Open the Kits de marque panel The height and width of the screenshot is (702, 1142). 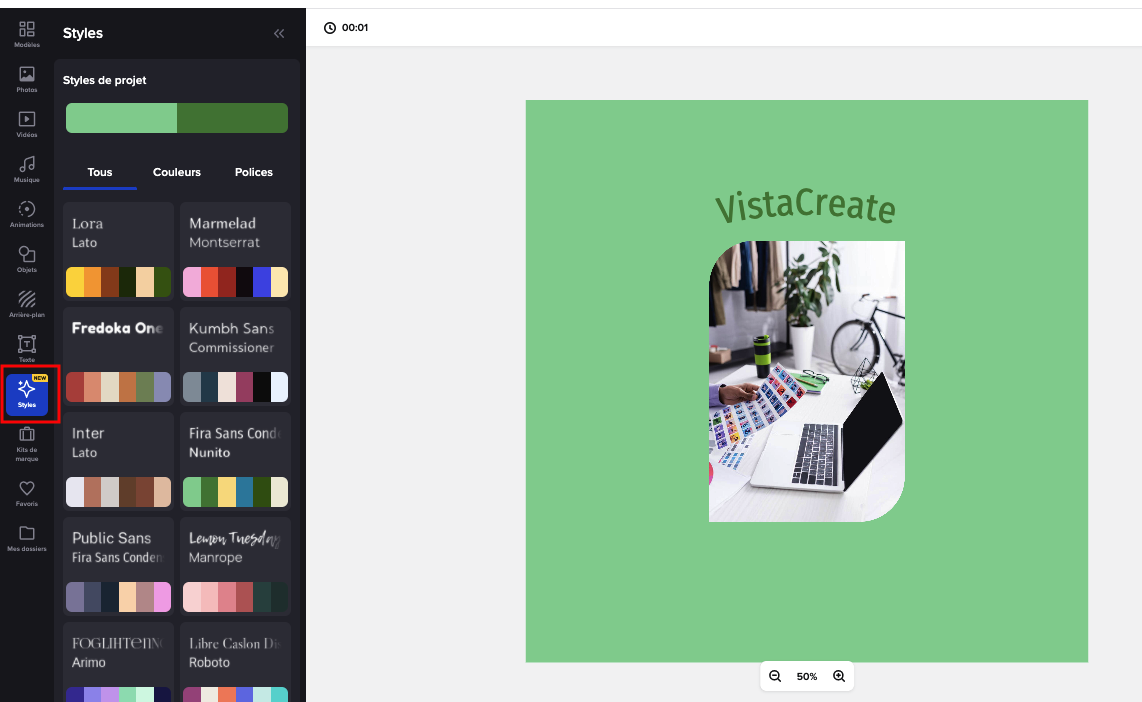tap(27, 444)
